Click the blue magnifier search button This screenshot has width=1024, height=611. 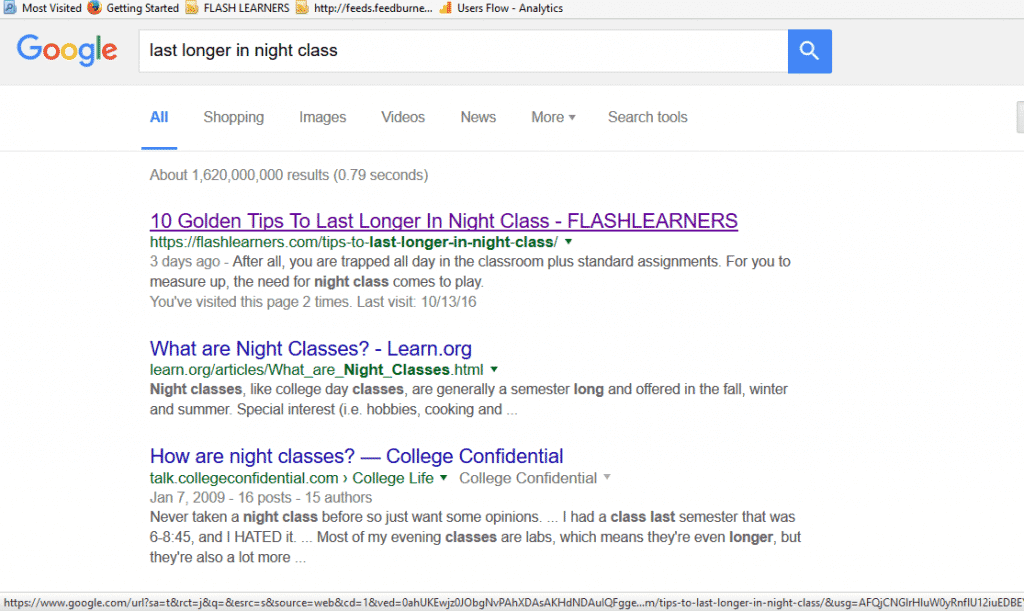(809, 51)
